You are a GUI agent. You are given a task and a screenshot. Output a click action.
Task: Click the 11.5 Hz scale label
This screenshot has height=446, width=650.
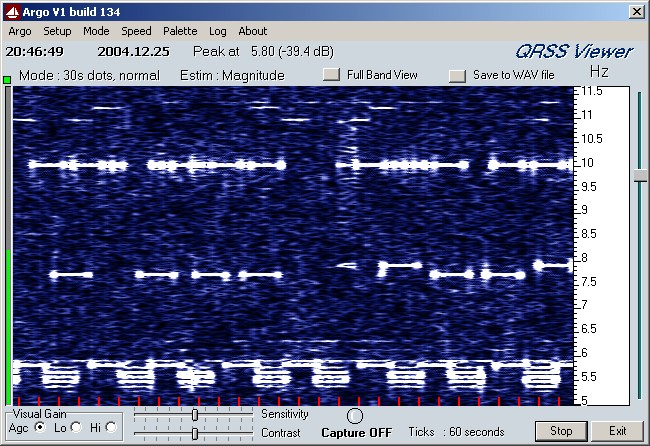click(592, 91)
